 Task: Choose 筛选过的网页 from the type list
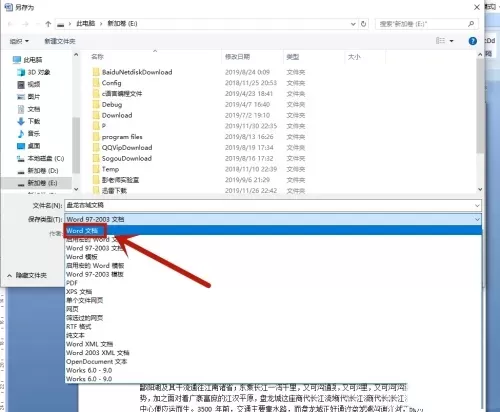84,318
